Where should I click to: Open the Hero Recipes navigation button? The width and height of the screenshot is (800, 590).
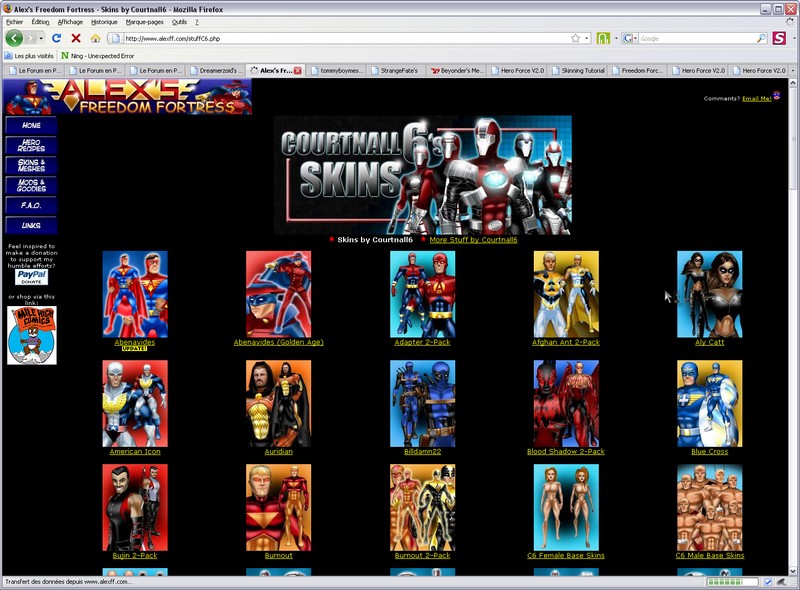tap(31, 145)
